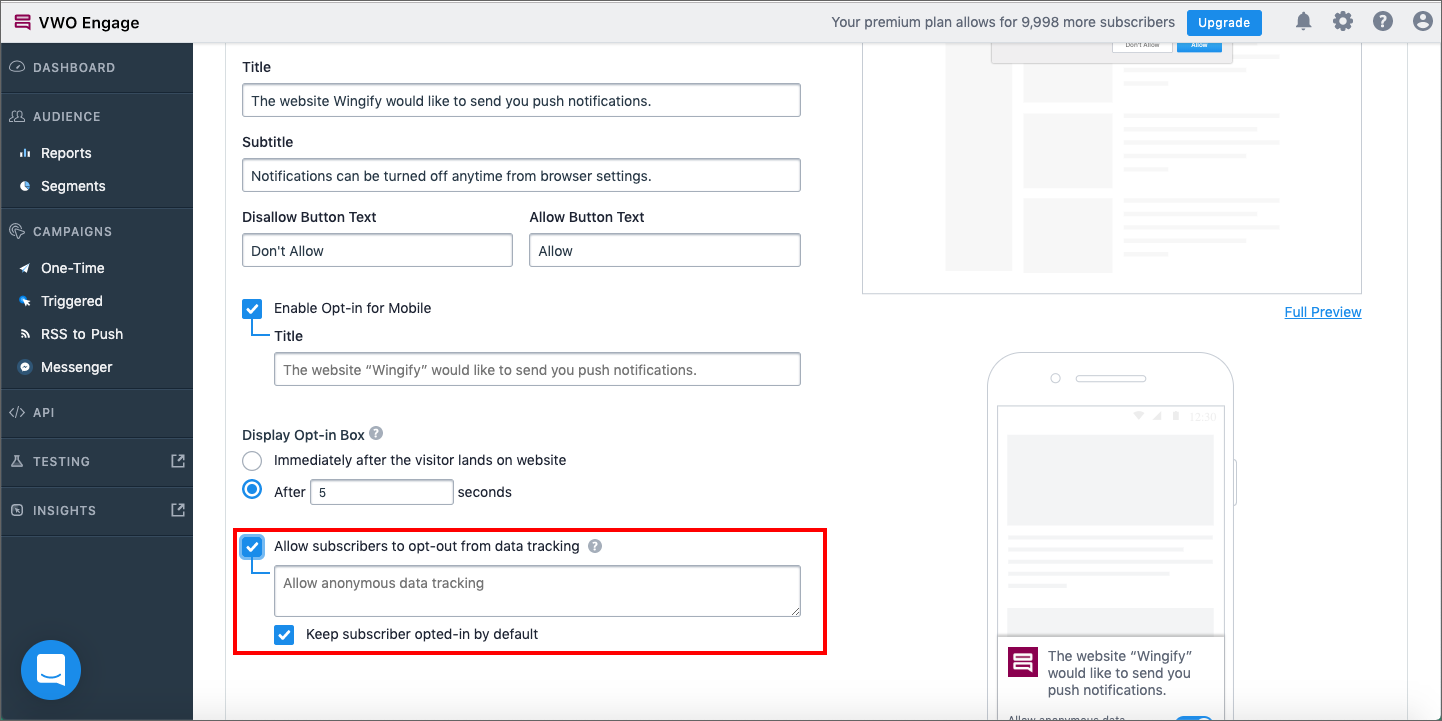Click the API code brackets icon
The width and height of the screenshot is (1442, 721).
[x=17, y=412]
